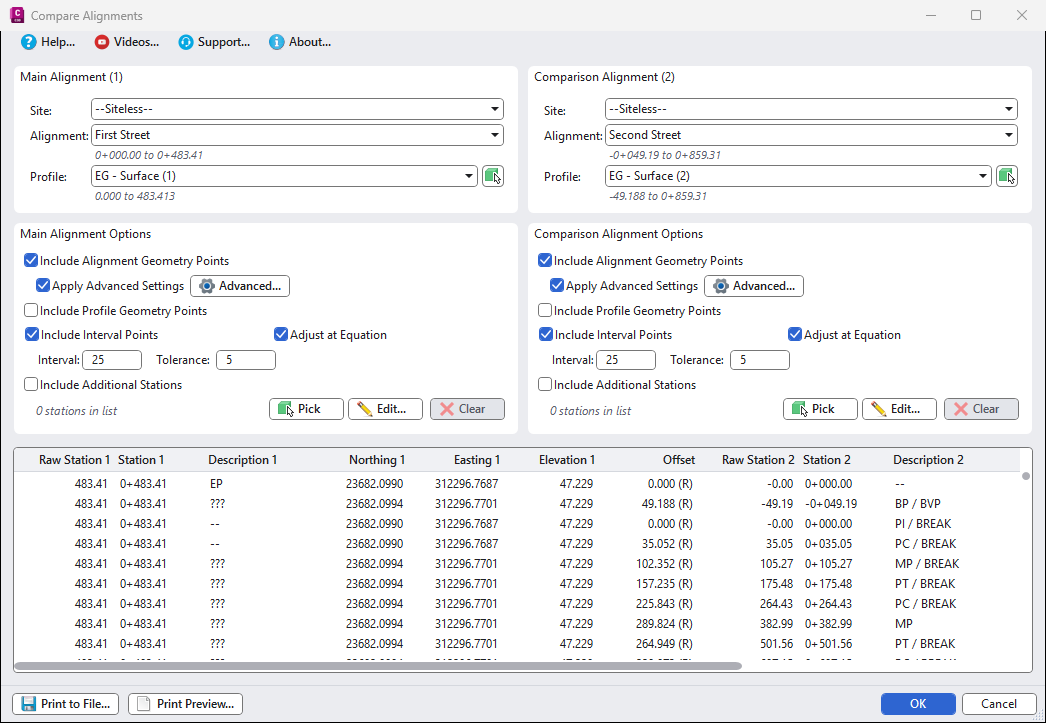
Task: Open First Street alignment dropdown
Action: pyautogui.click(x=297, y=135)
